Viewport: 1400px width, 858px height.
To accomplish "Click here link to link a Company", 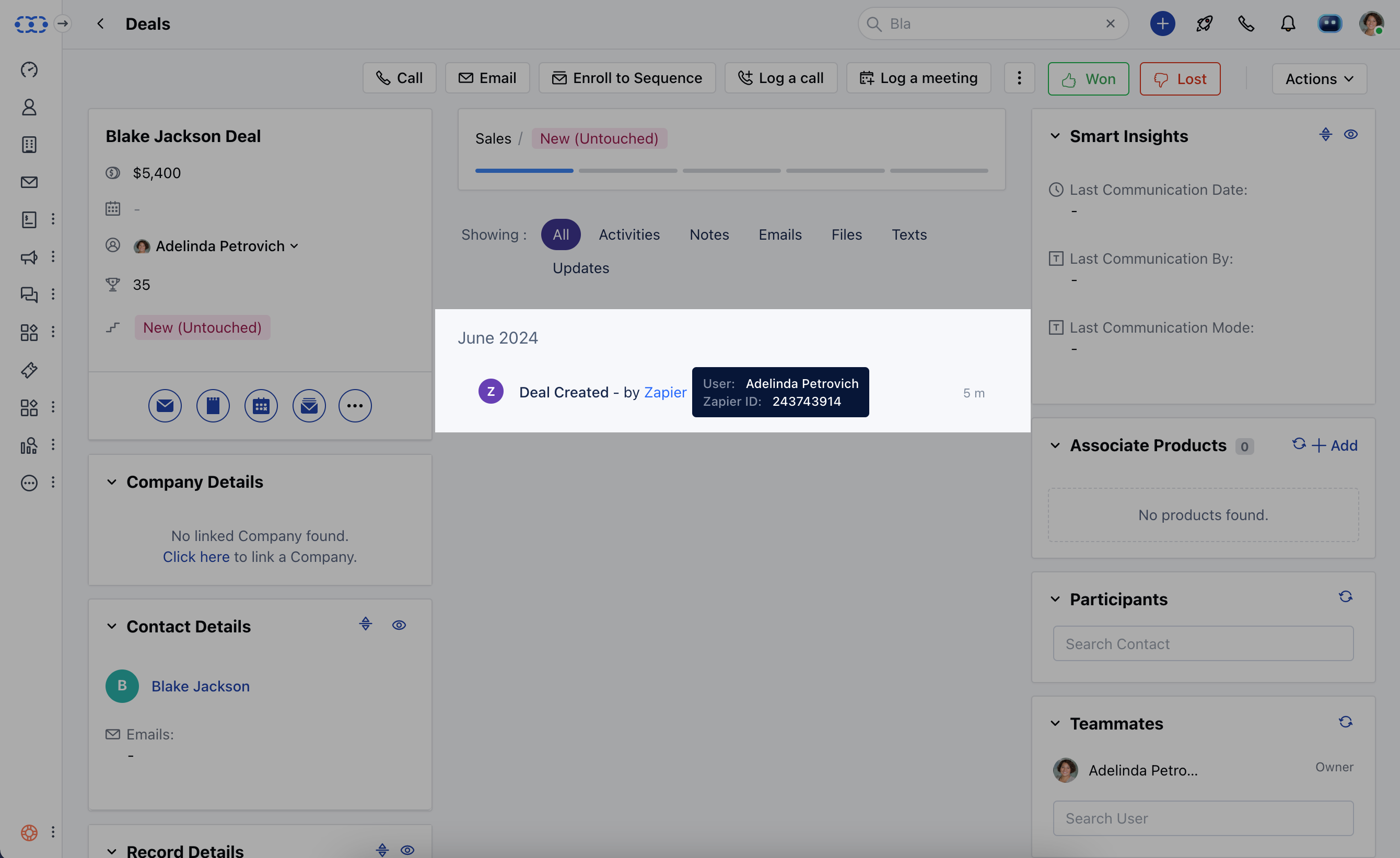I will [x=196, y=557].
